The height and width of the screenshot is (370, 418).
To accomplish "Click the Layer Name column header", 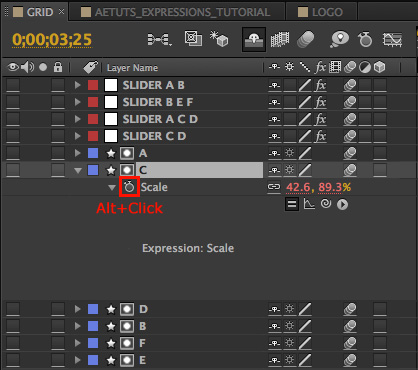I will point(132,68).
